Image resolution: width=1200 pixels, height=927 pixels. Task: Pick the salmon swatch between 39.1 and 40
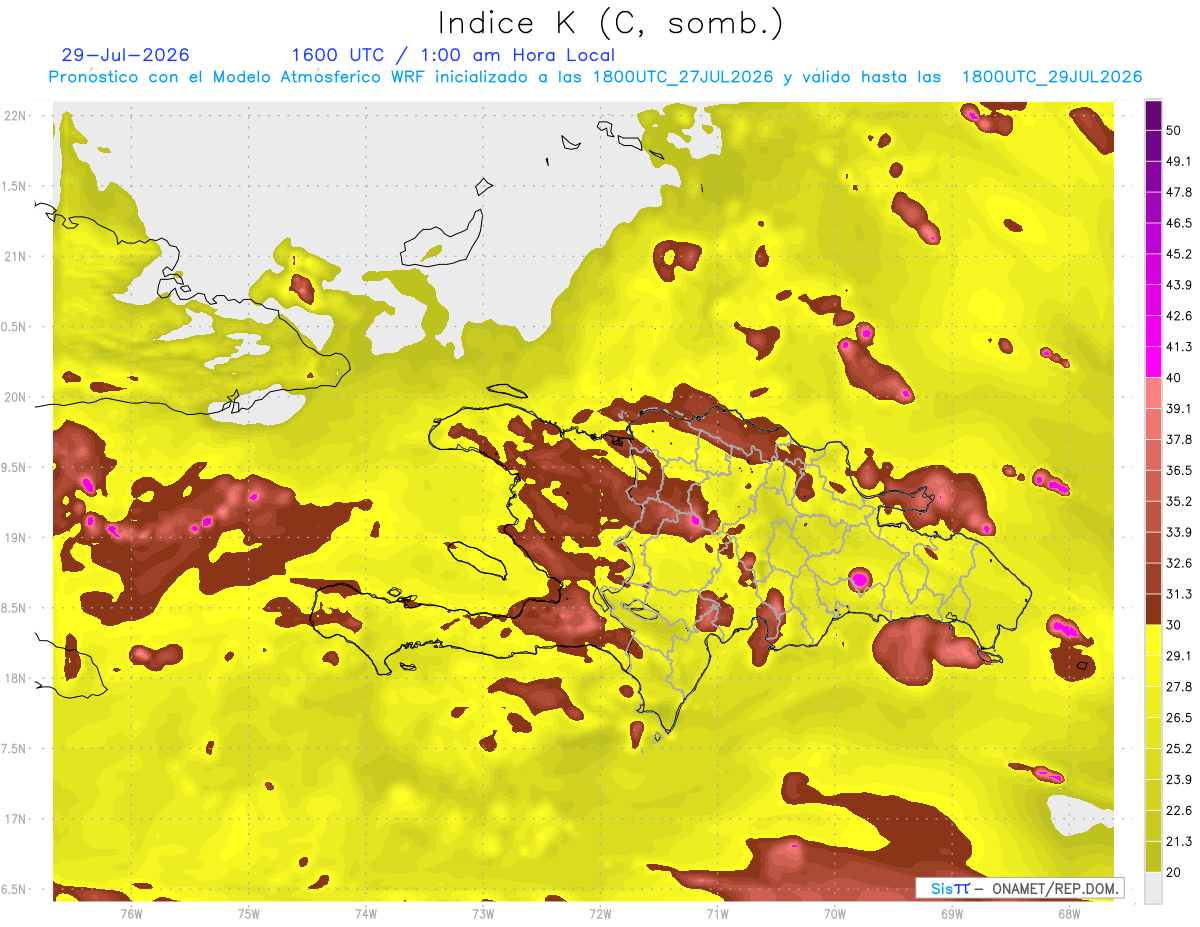1153,393
